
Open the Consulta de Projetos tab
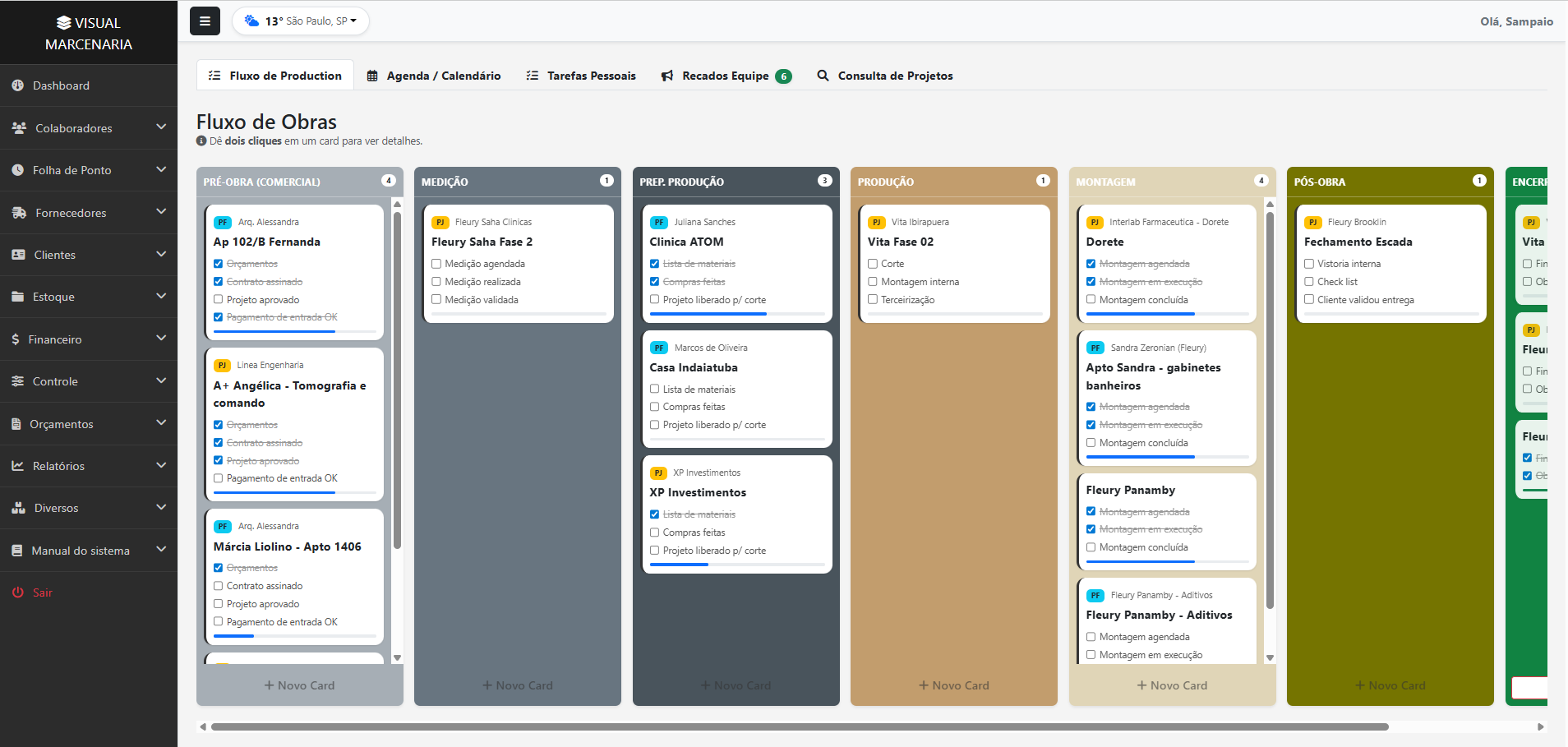point(885,76)
